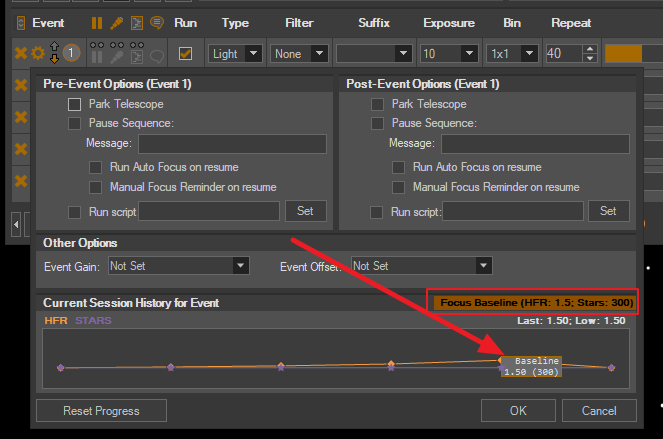Click the STARS legend label
The width and height of the screenshot is (663, 439).
93,321
